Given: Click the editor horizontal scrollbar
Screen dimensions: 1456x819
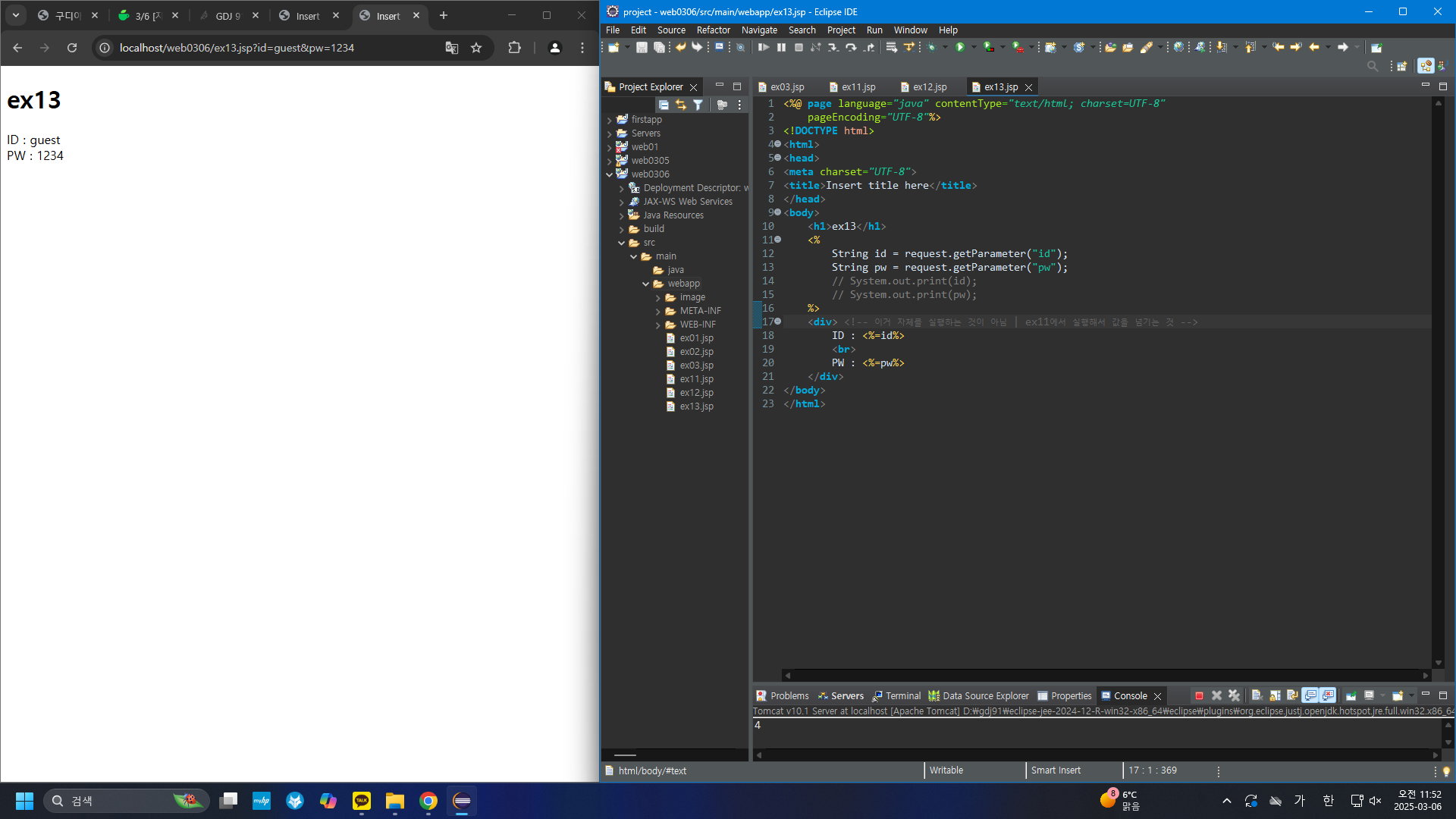Looking at the screenshot, I should coord(1106,675).
